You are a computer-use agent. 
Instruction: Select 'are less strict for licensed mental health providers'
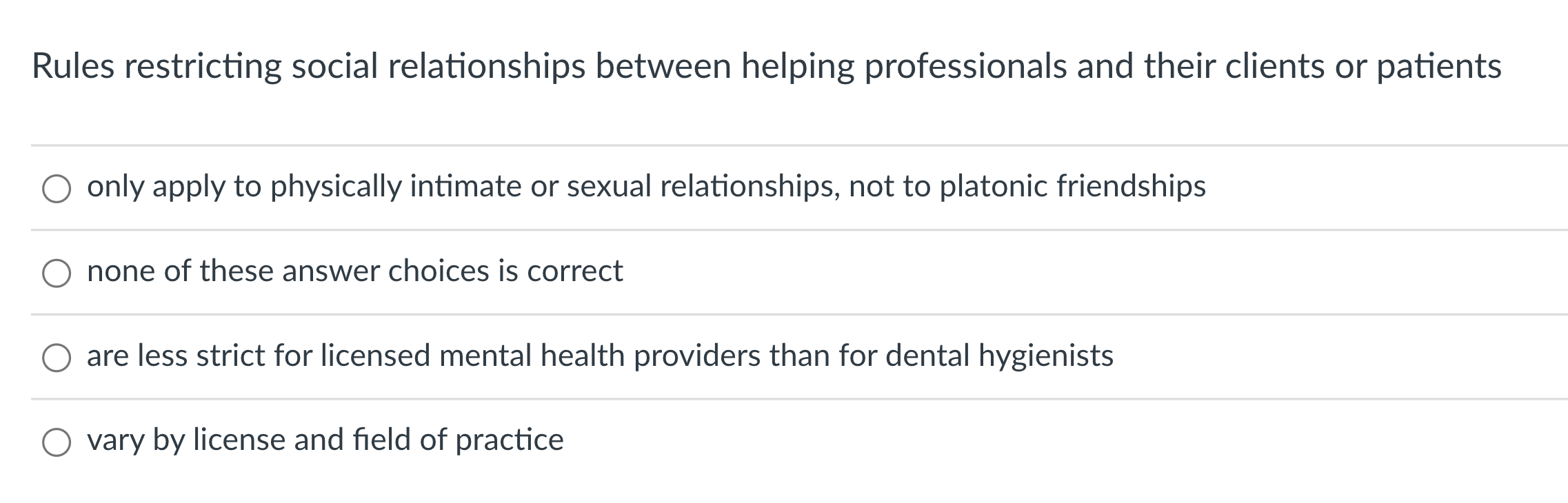click(x=58, y=357)
